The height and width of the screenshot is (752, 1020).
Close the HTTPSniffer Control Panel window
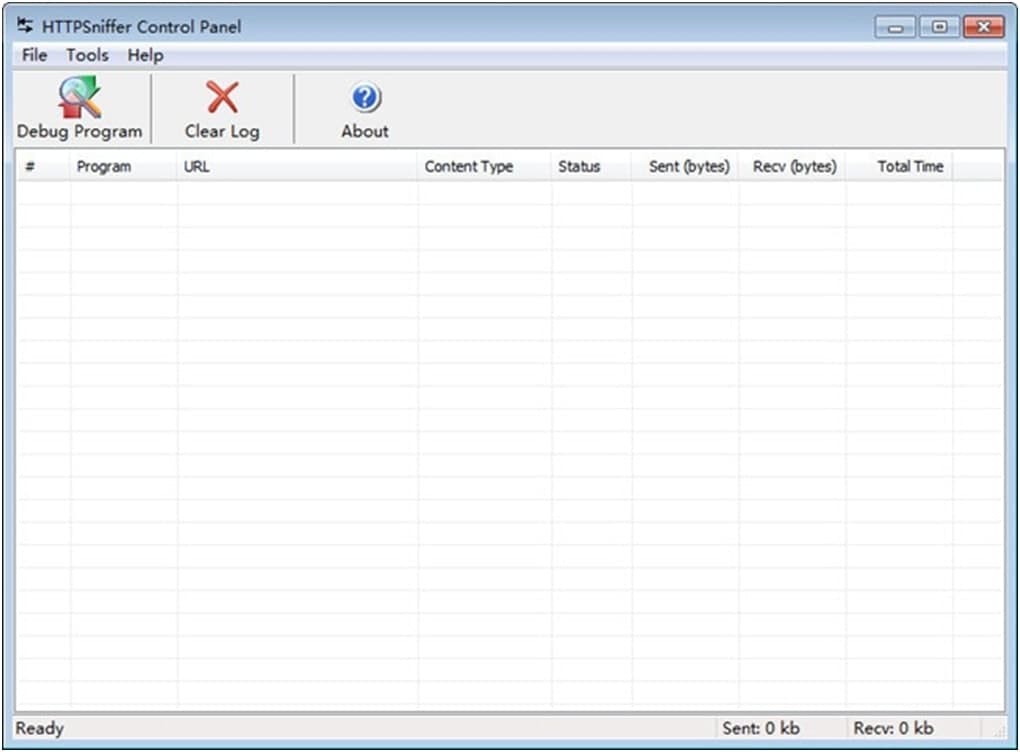tap(984, 27)
